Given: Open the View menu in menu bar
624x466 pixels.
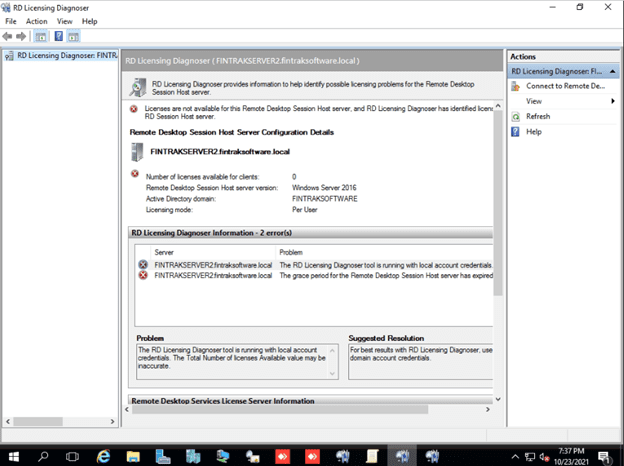Looking at the screenshot, I should click(x=64, y=21).
